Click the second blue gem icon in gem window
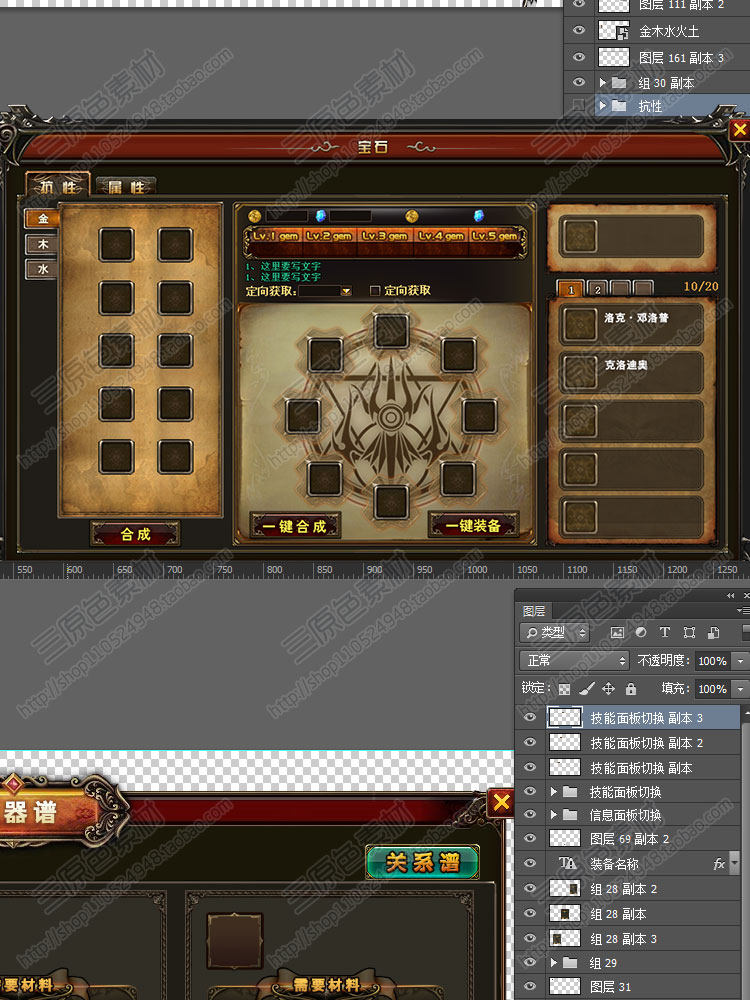This screenshot has width=750, height=1000. click(x=479, y=216)
